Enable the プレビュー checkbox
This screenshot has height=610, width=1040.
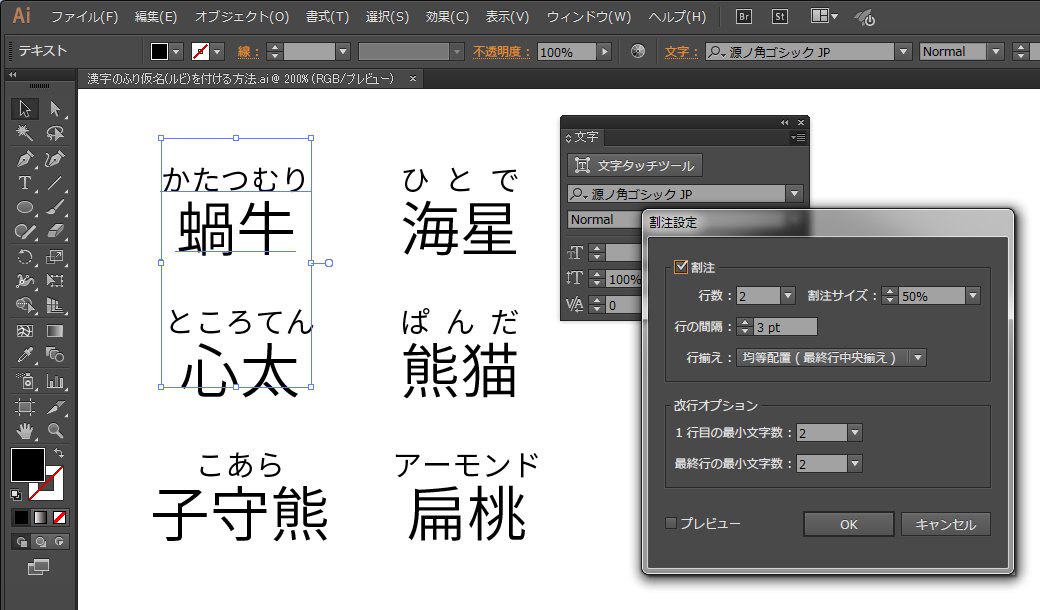coord(671,523)
